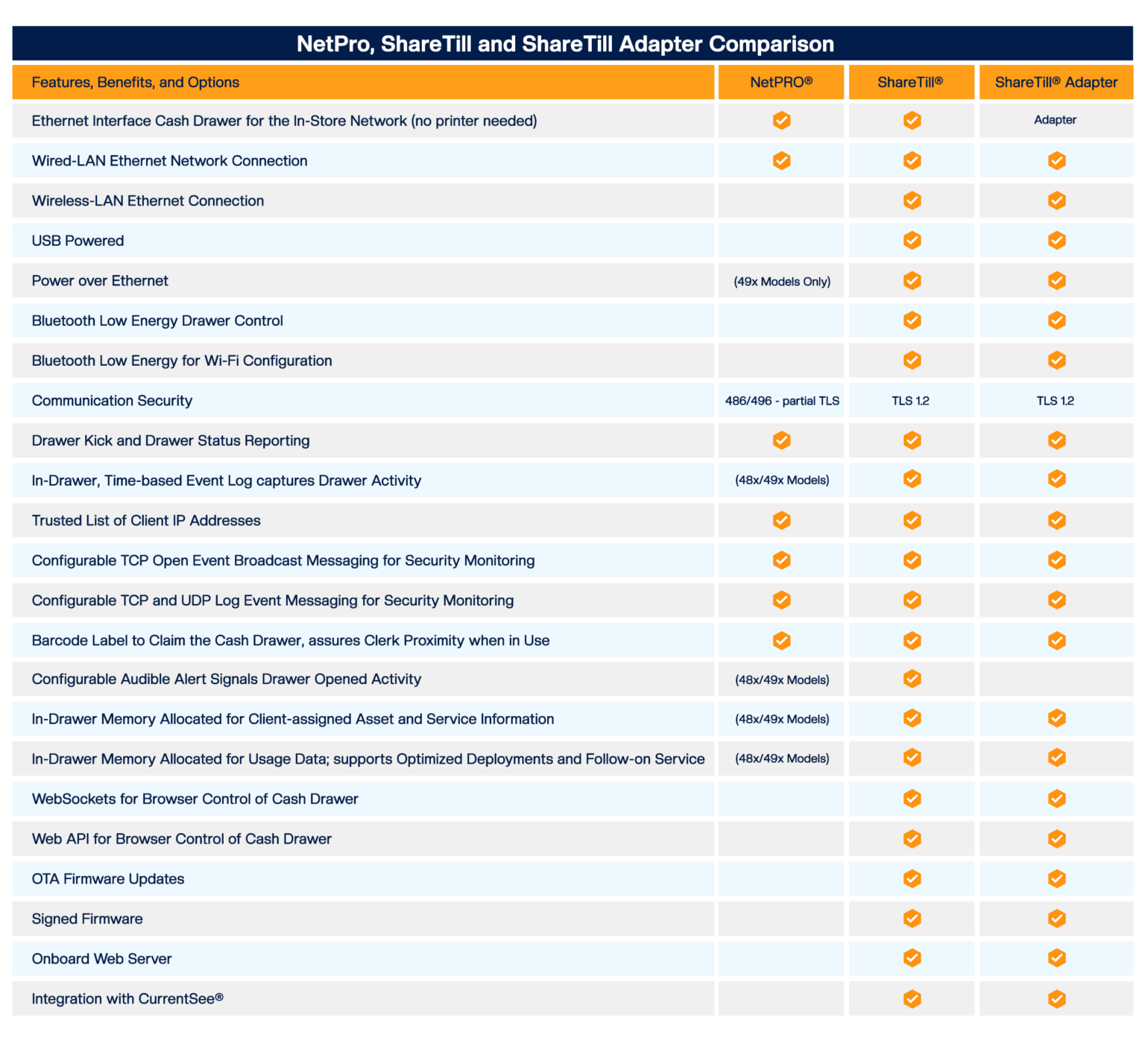Click ShareTill checkmark for WebSockets Browser Control row
Viewport: 1145px width, 1064px height.
912,799
